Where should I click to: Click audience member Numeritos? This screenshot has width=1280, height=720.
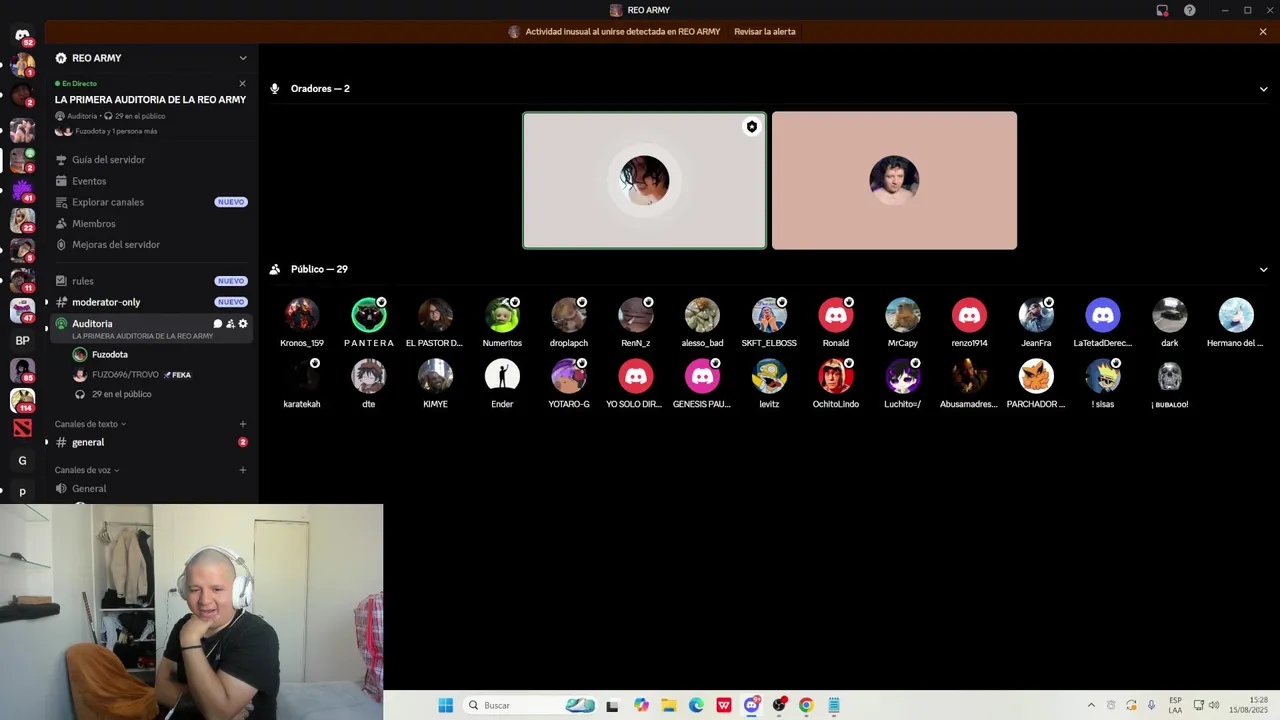click(502, 323)
